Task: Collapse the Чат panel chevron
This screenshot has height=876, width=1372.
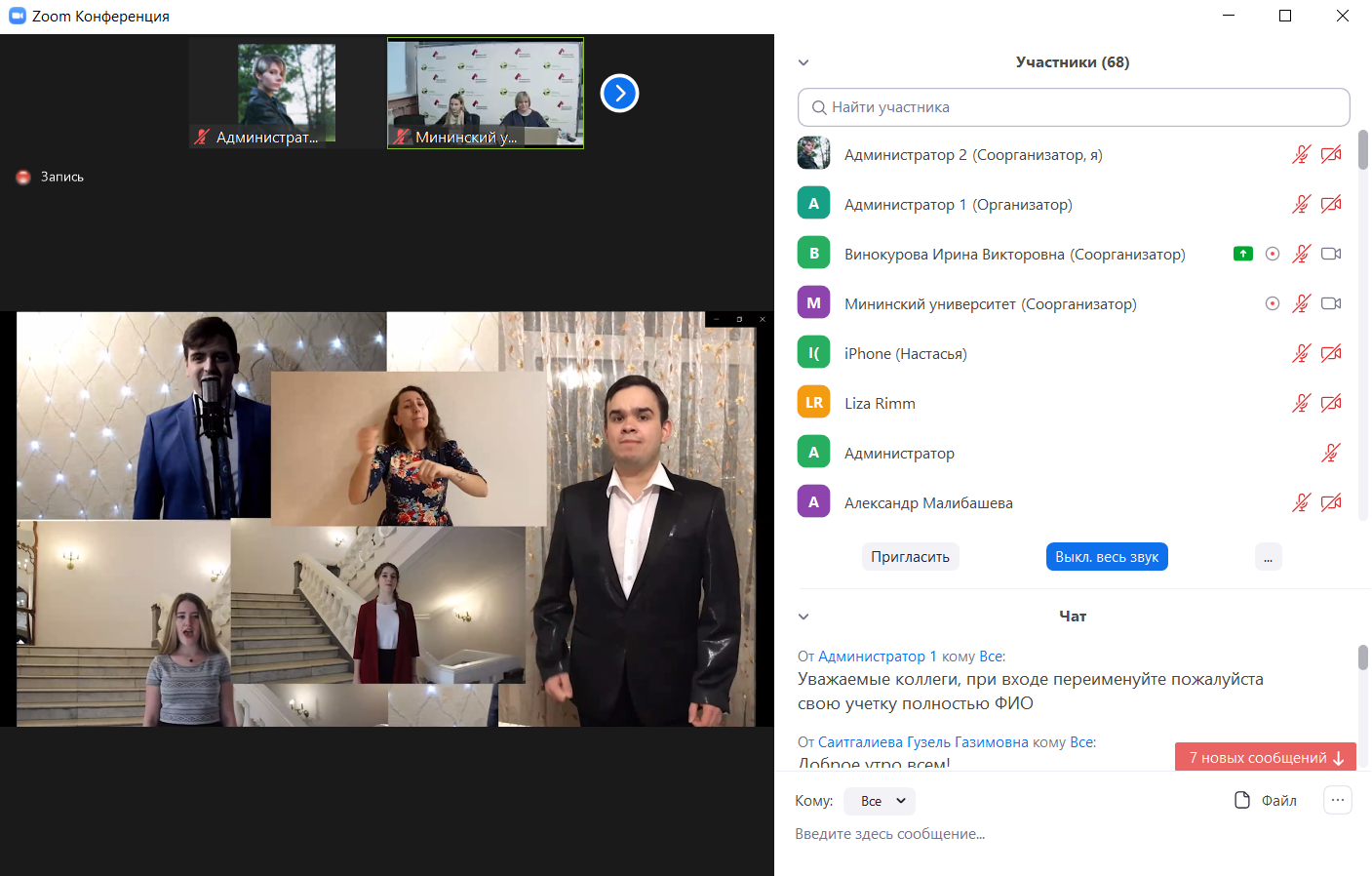Action: (804, 617)
